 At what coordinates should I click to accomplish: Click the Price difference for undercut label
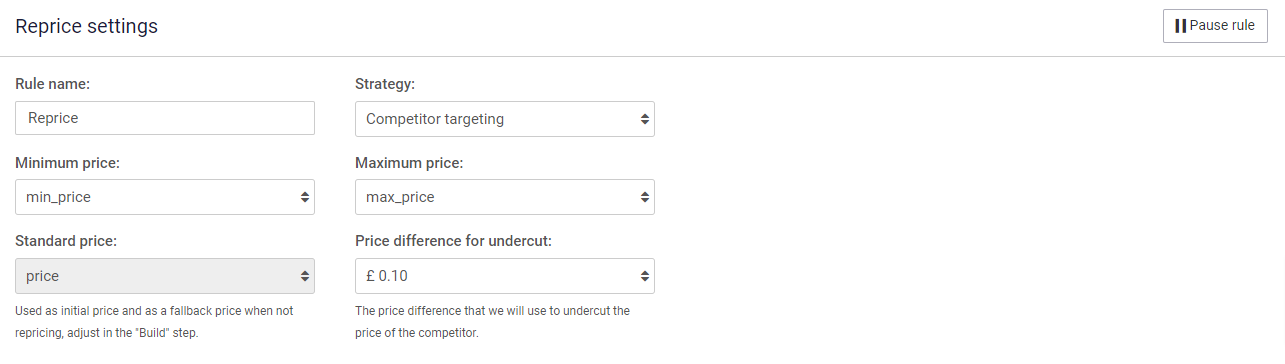453,241
